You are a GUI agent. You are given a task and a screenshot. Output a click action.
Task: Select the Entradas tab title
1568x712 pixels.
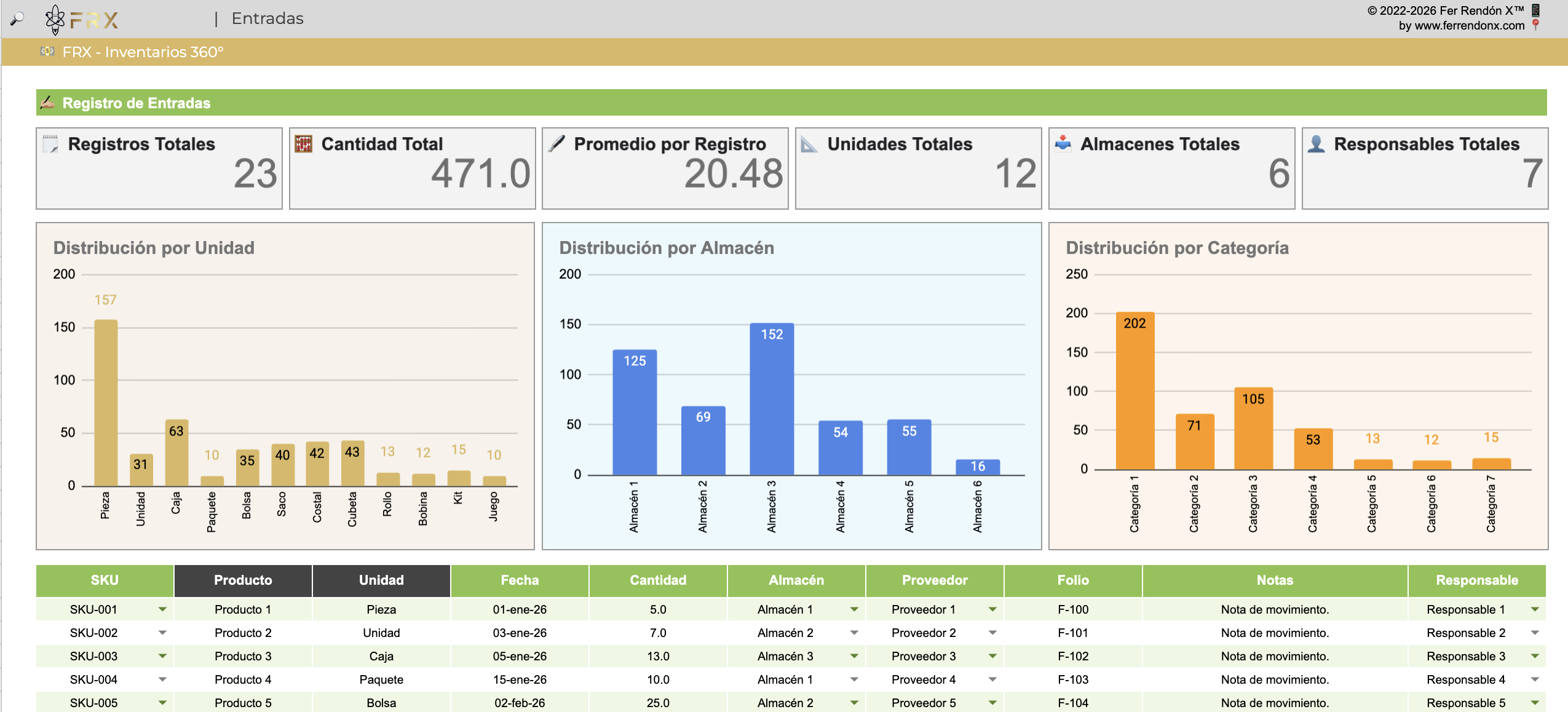[x=267, y=18]
